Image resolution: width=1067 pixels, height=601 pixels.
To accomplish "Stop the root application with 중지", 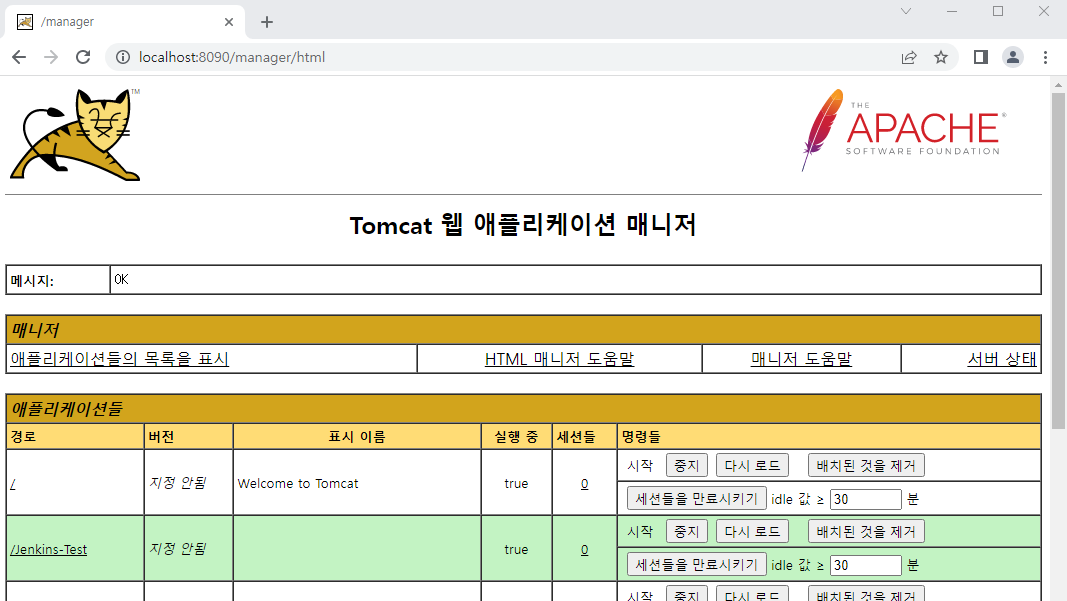I will [x=687, y=466].
